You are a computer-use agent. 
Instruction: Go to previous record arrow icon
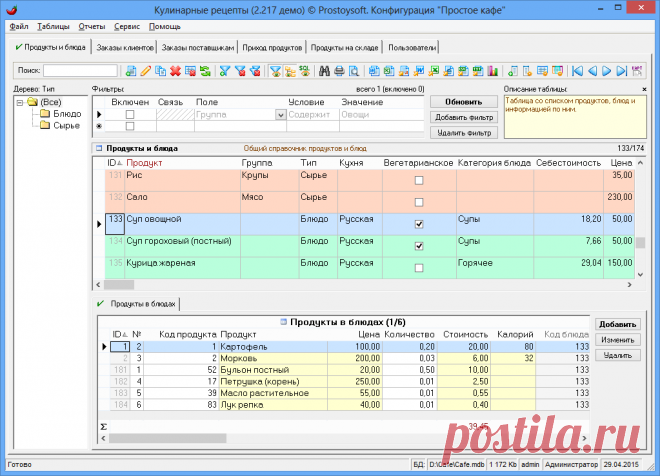point(592,71)
